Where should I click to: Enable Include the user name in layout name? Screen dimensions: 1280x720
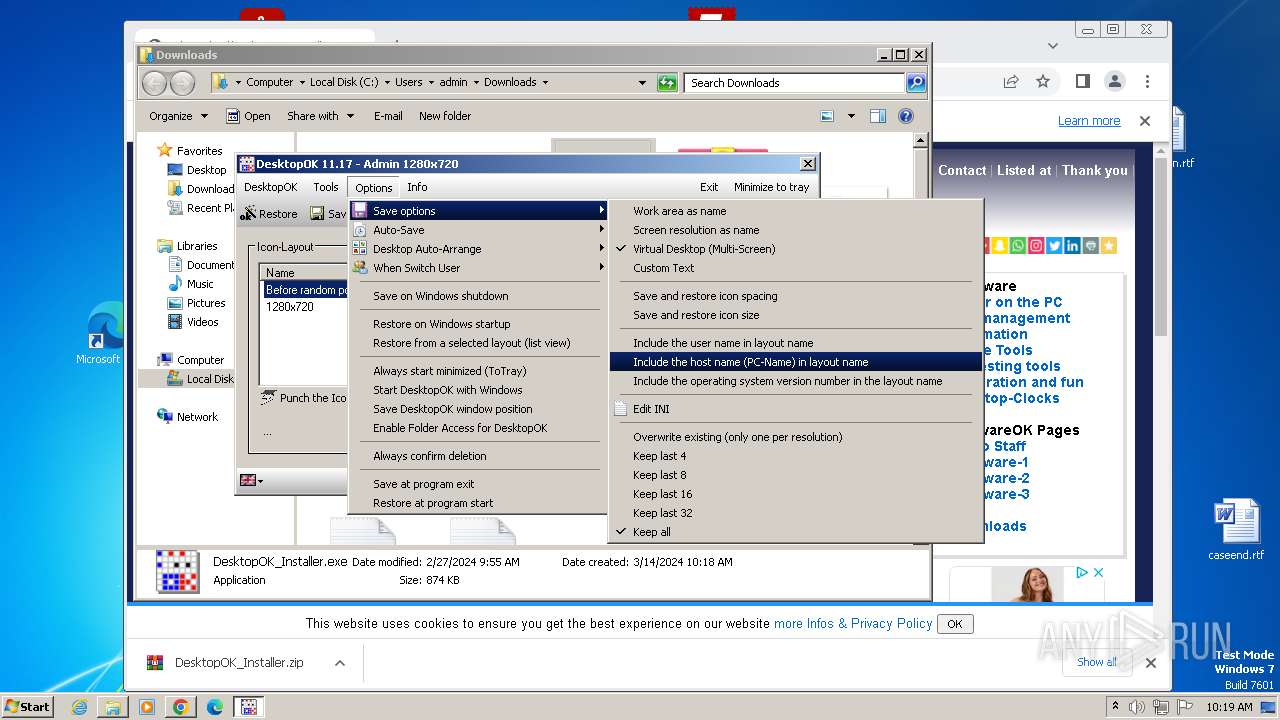(x=795, y=343)
